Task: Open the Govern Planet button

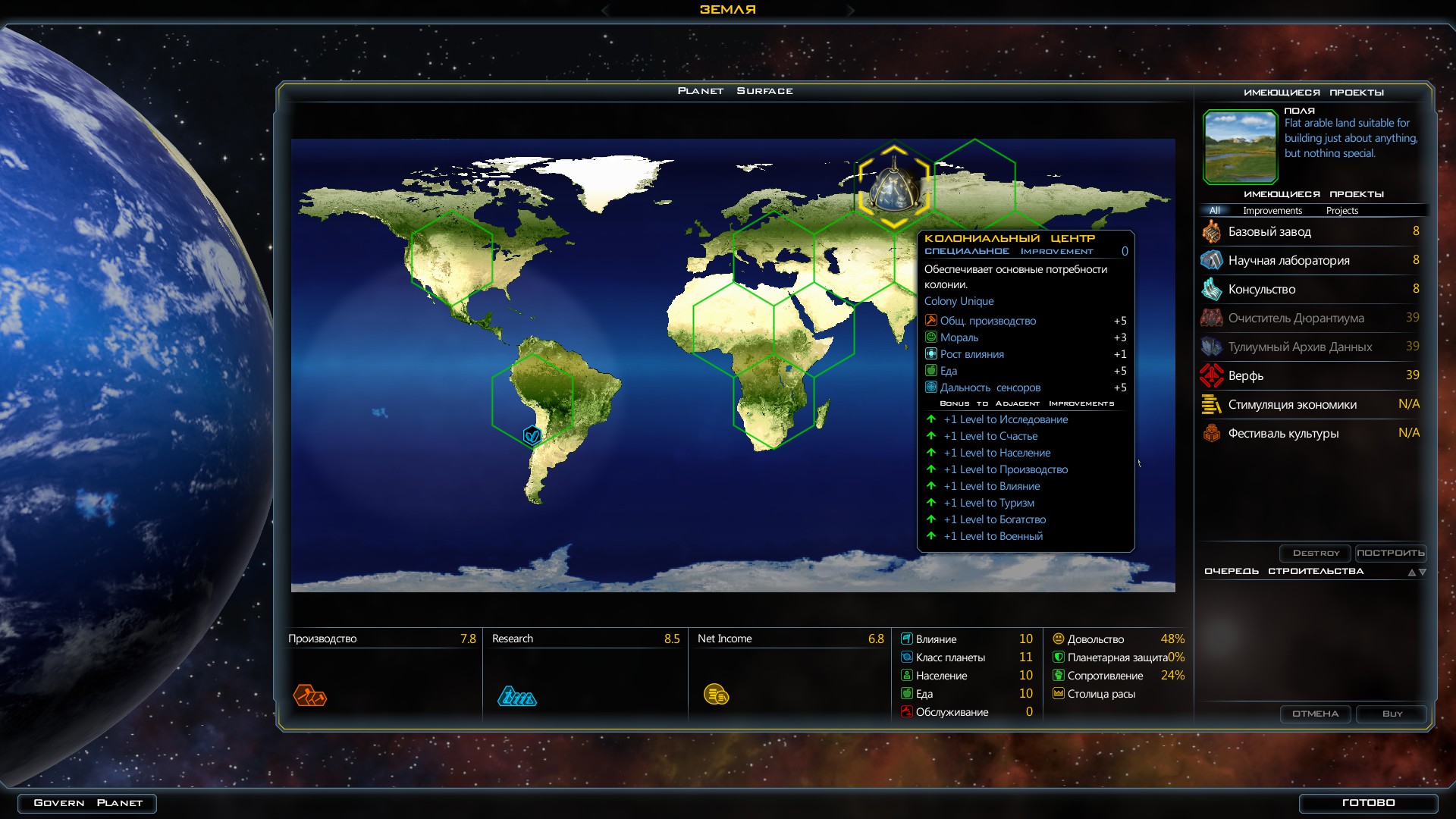Action: [87, 803]
